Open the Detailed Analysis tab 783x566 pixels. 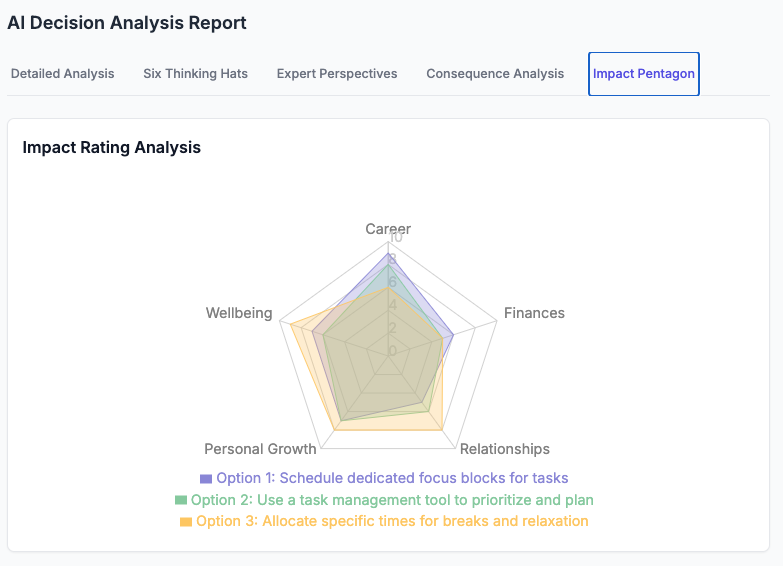(x=62, y=74)
